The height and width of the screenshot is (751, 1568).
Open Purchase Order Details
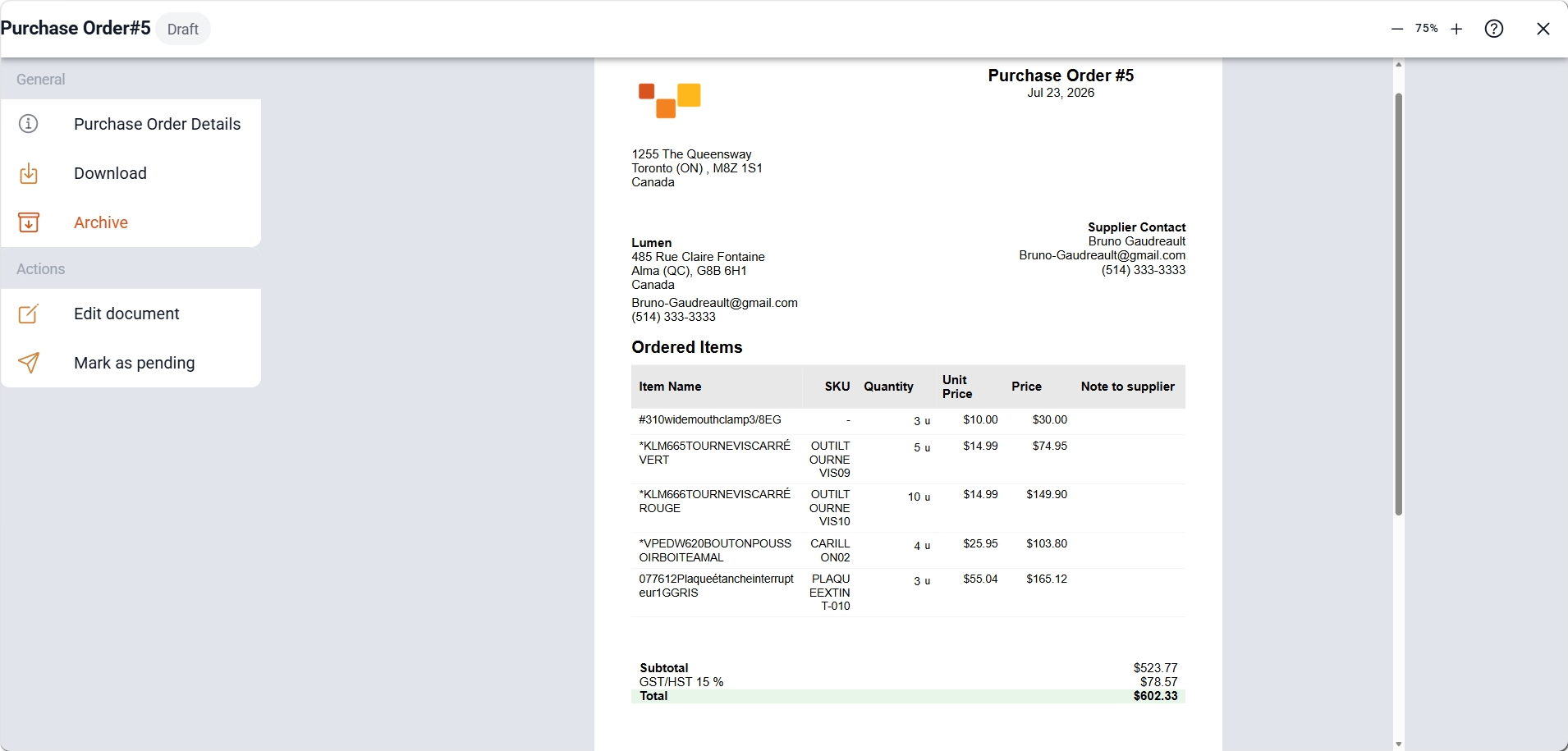131,124
